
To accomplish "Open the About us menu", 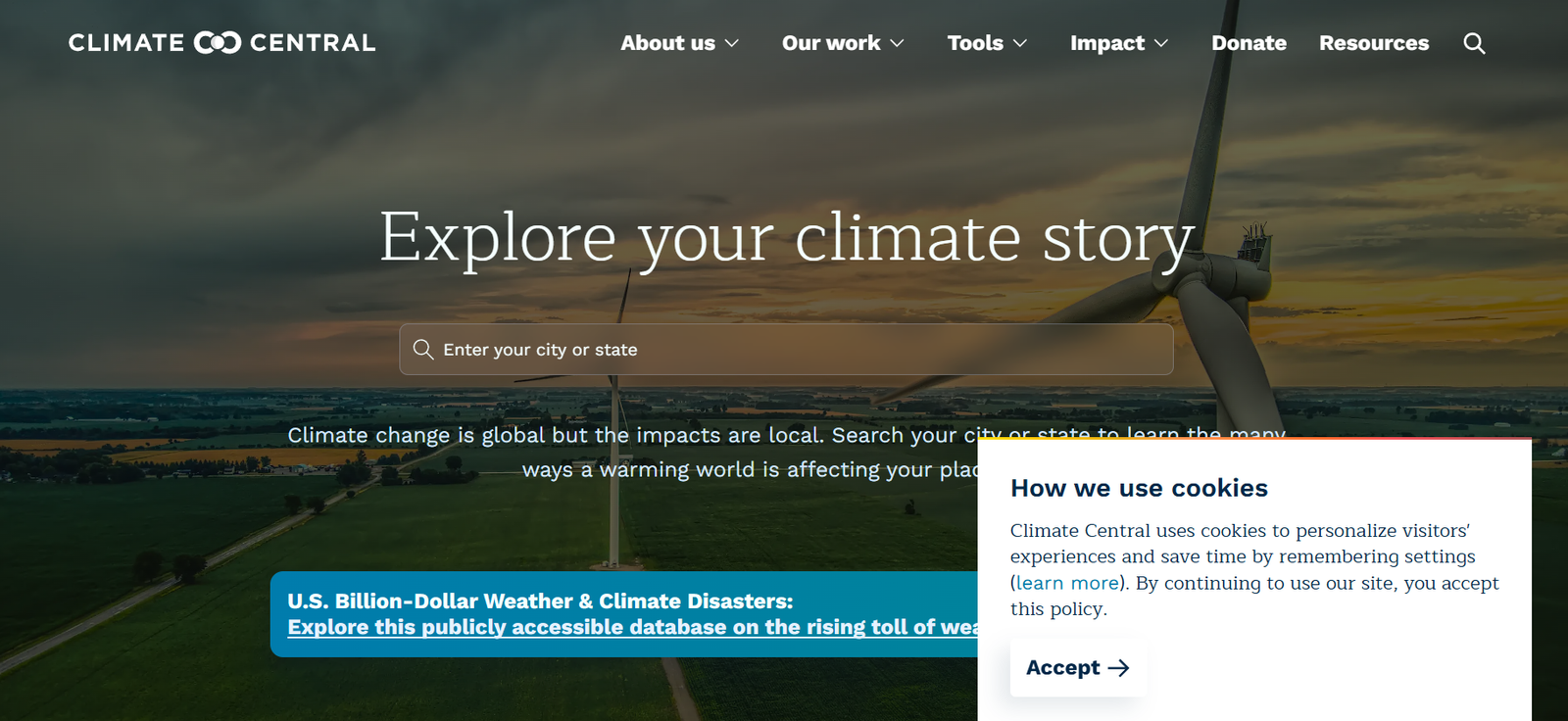I will point(667,43).
